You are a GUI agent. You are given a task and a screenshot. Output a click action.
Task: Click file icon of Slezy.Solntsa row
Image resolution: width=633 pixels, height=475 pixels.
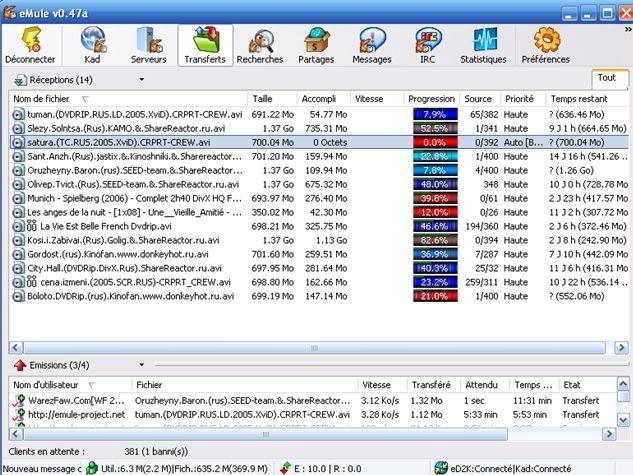pyautogui.click(x=18, y=129)
